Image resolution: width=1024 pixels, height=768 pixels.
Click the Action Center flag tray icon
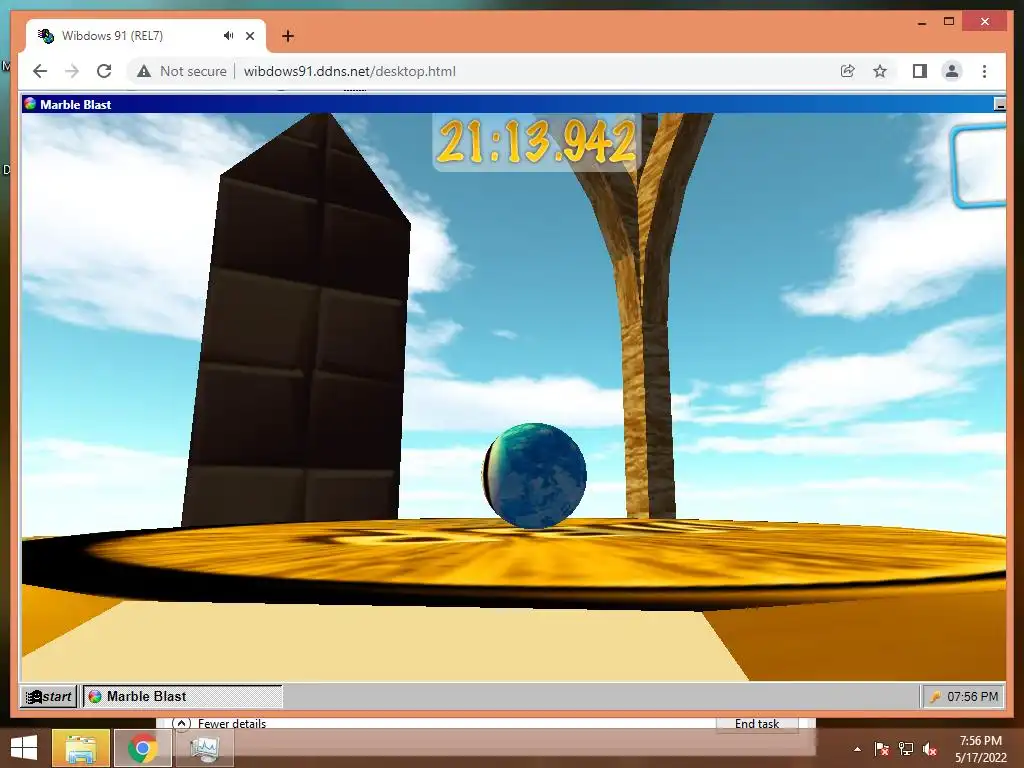(x=881, y=749)
